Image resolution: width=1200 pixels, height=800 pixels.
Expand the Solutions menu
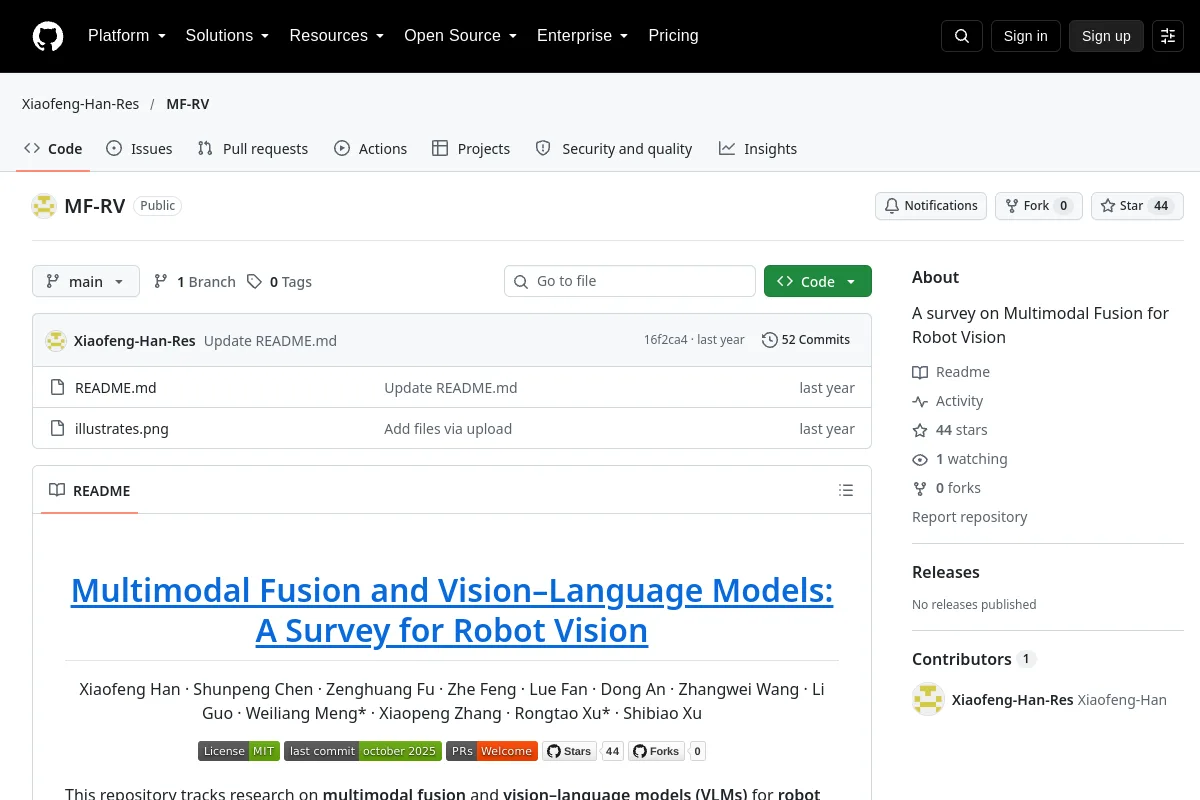[228, 36]
